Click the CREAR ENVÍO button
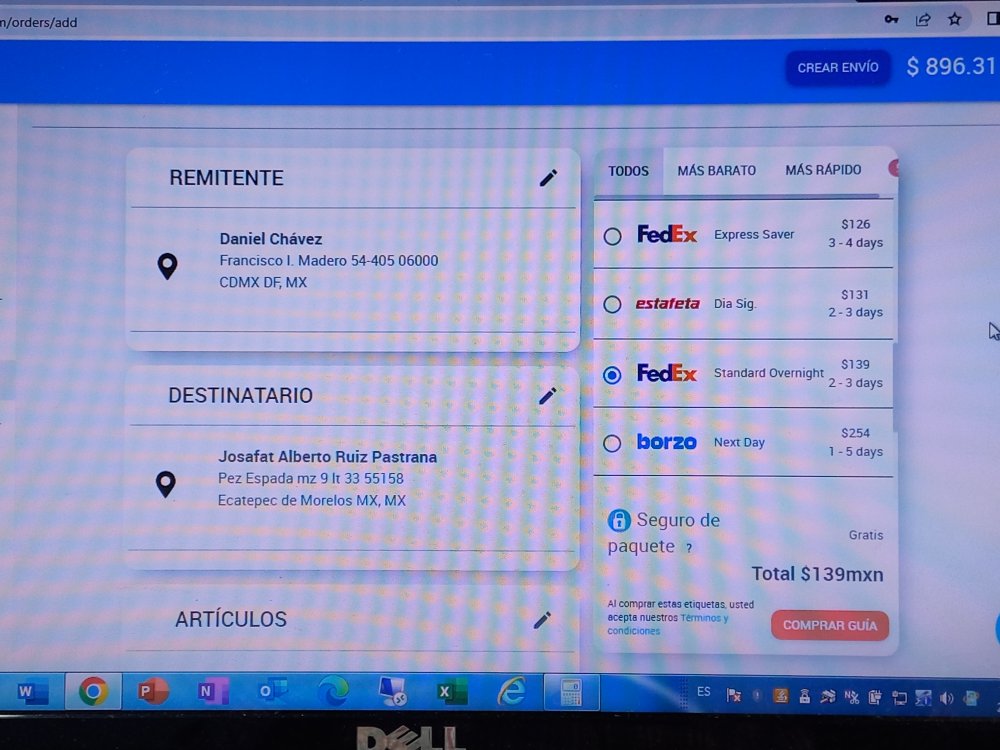Image resolution: width=1000 pixels, height=750 pixels. [838, 68]
